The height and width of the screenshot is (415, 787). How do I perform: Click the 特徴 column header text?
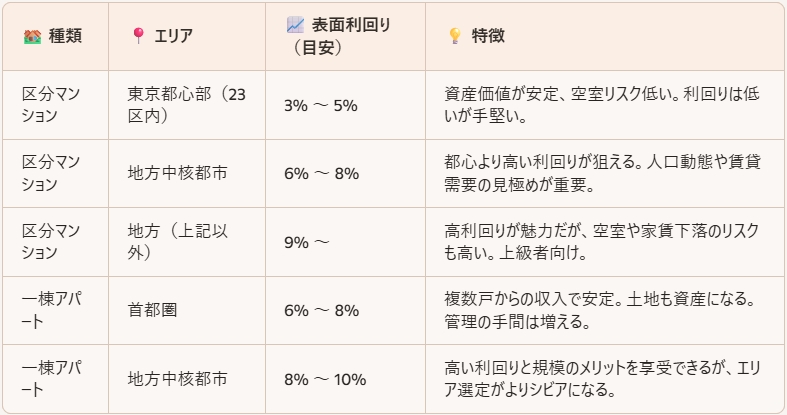pos(488,36)
